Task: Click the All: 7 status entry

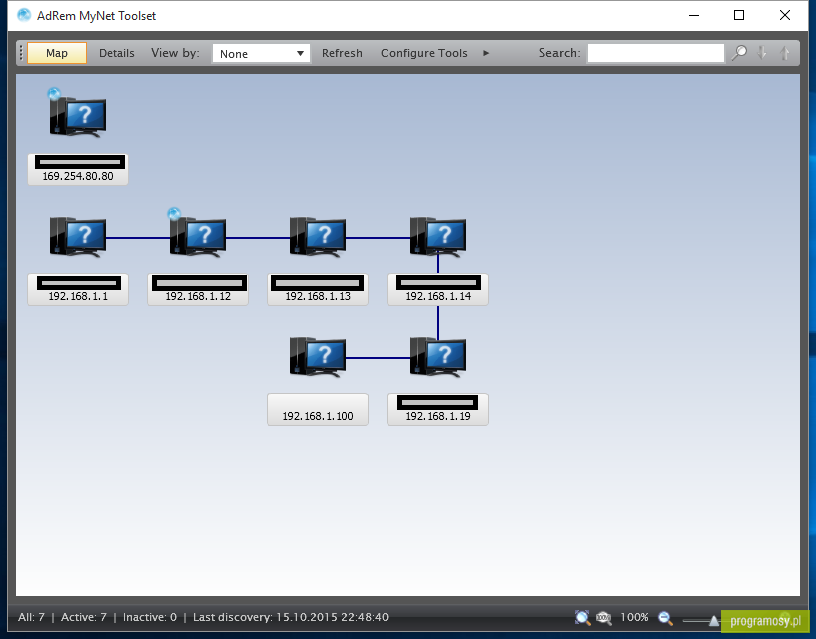Action: click(x=31, y=617)
